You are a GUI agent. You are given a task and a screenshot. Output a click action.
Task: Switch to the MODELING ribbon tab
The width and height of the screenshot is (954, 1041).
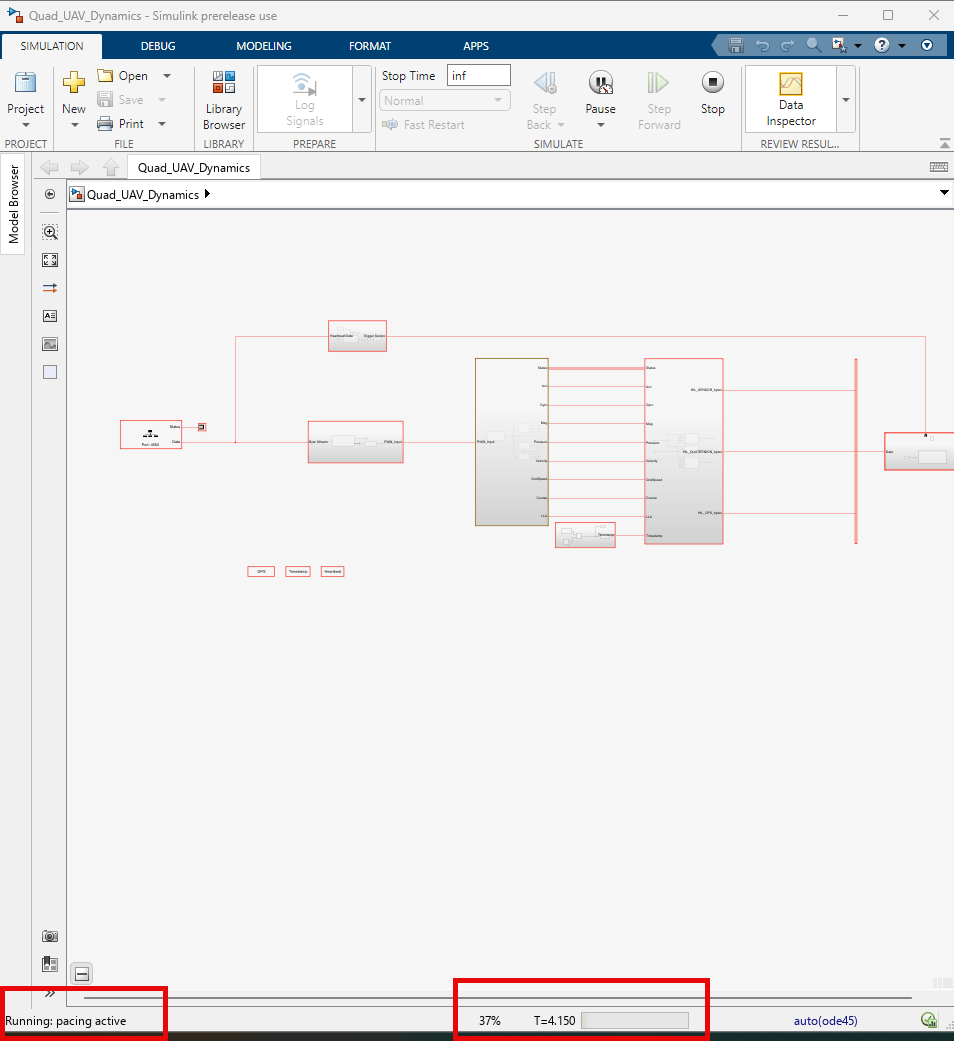coord(264,46)
